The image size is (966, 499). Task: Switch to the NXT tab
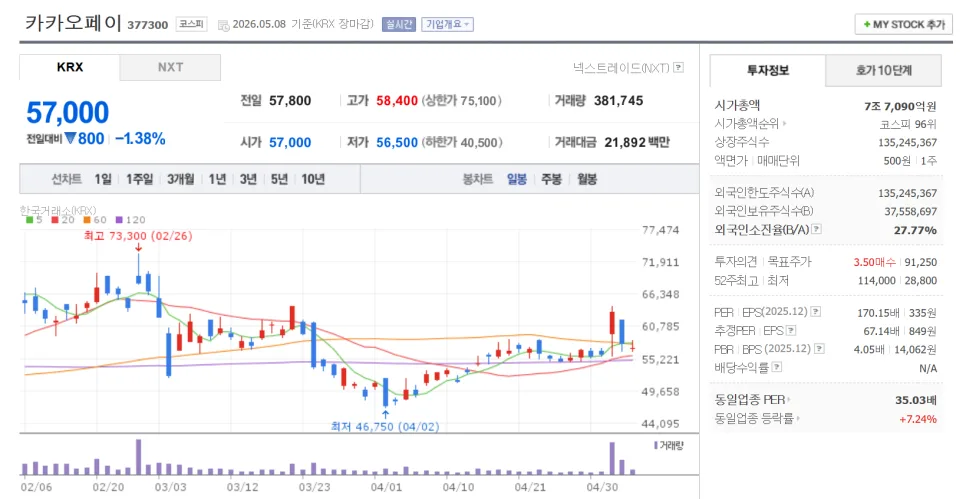[x=170, y=67]
